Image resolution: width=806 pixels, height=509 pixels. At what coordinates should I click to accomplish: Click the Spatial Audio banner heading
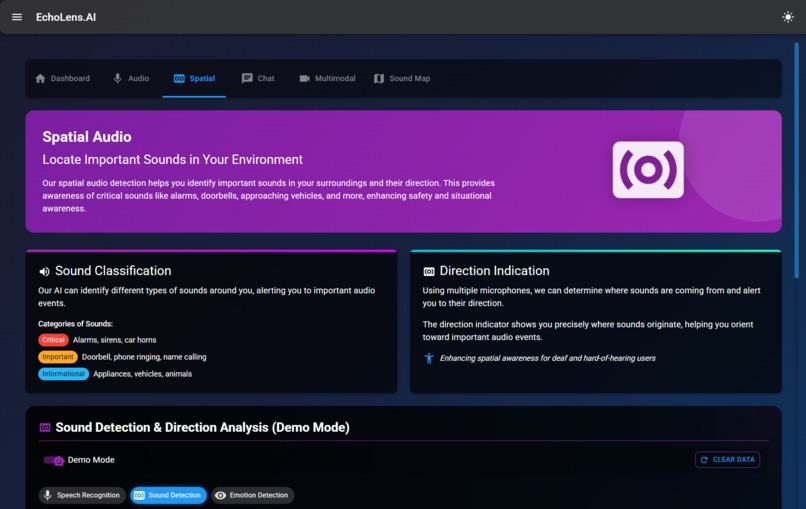coord(87,137)
